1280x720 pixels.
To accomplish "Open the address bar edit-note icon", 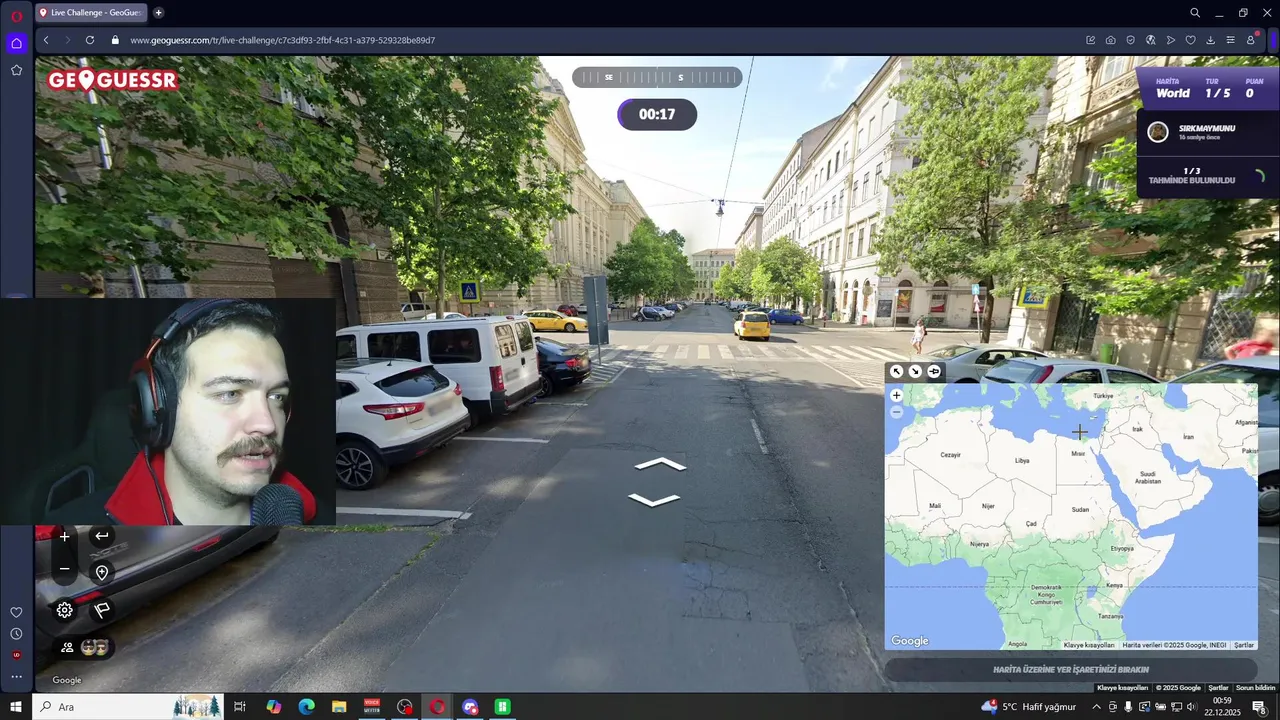I will [x=1090, y=40].
